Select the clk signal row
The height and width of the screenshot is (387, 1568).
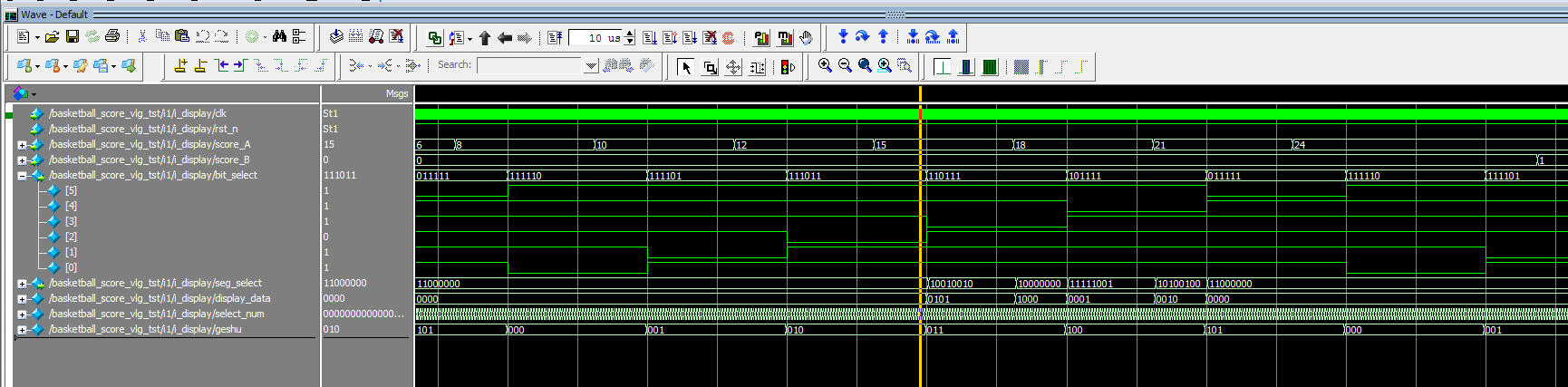tap(163, 113)
